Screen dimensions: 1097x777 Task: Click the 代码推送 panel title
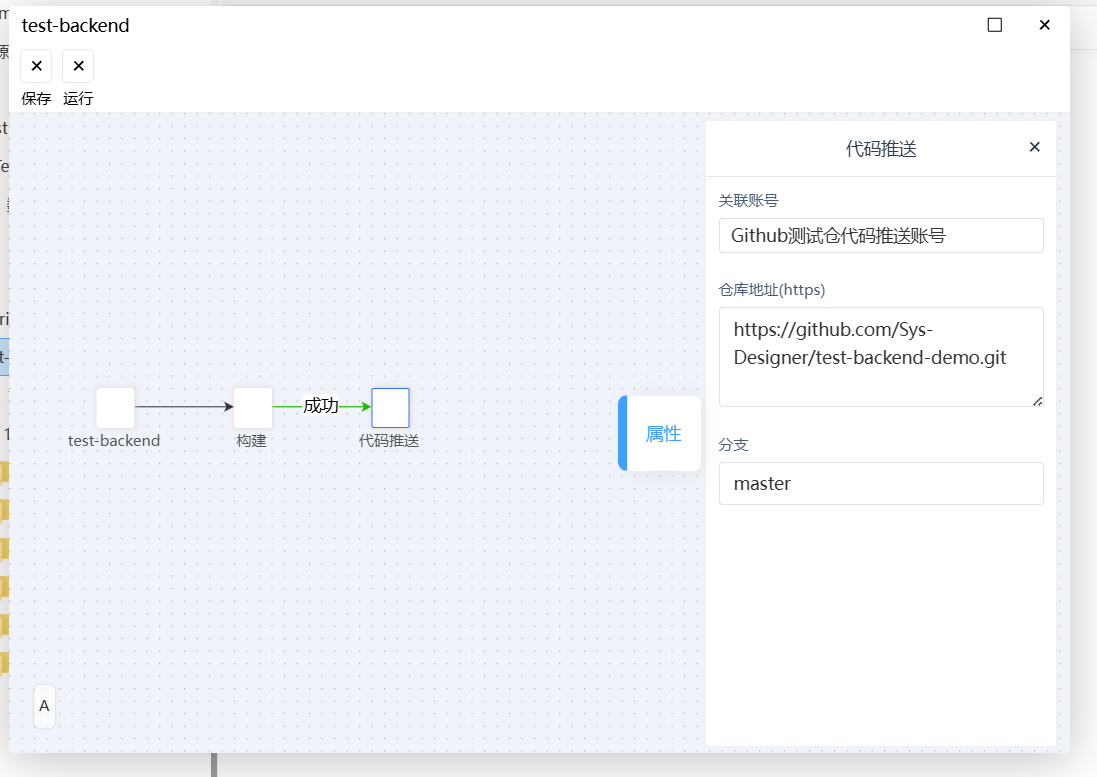click(x=881, y=149)
